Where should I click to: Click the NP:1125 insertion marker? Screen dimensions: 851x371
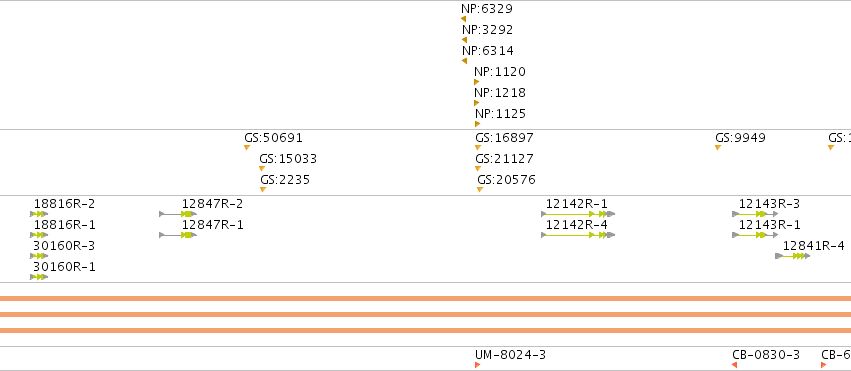coord(478,124)
